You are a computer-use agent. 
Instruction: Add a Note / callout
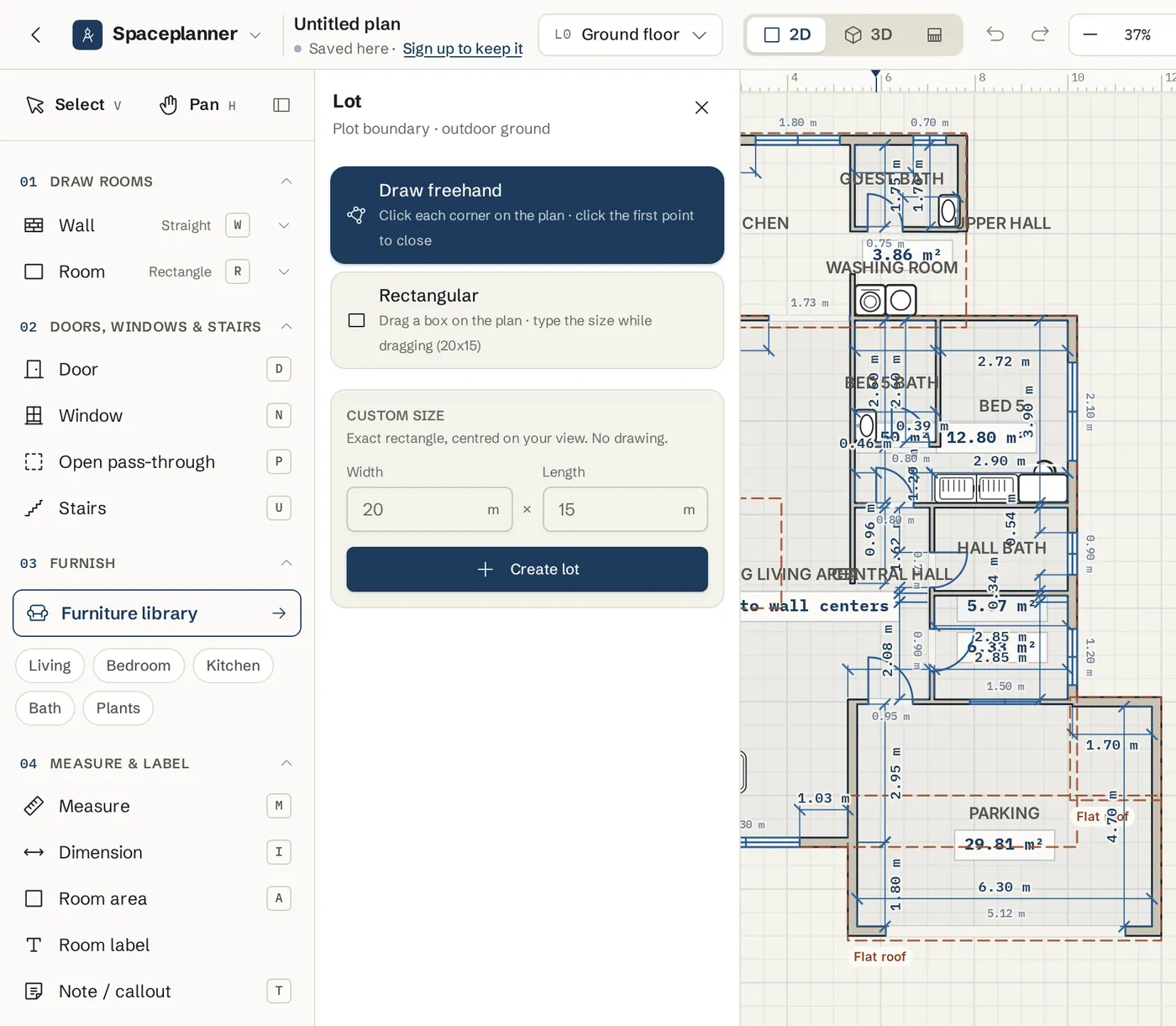(156, 991)
